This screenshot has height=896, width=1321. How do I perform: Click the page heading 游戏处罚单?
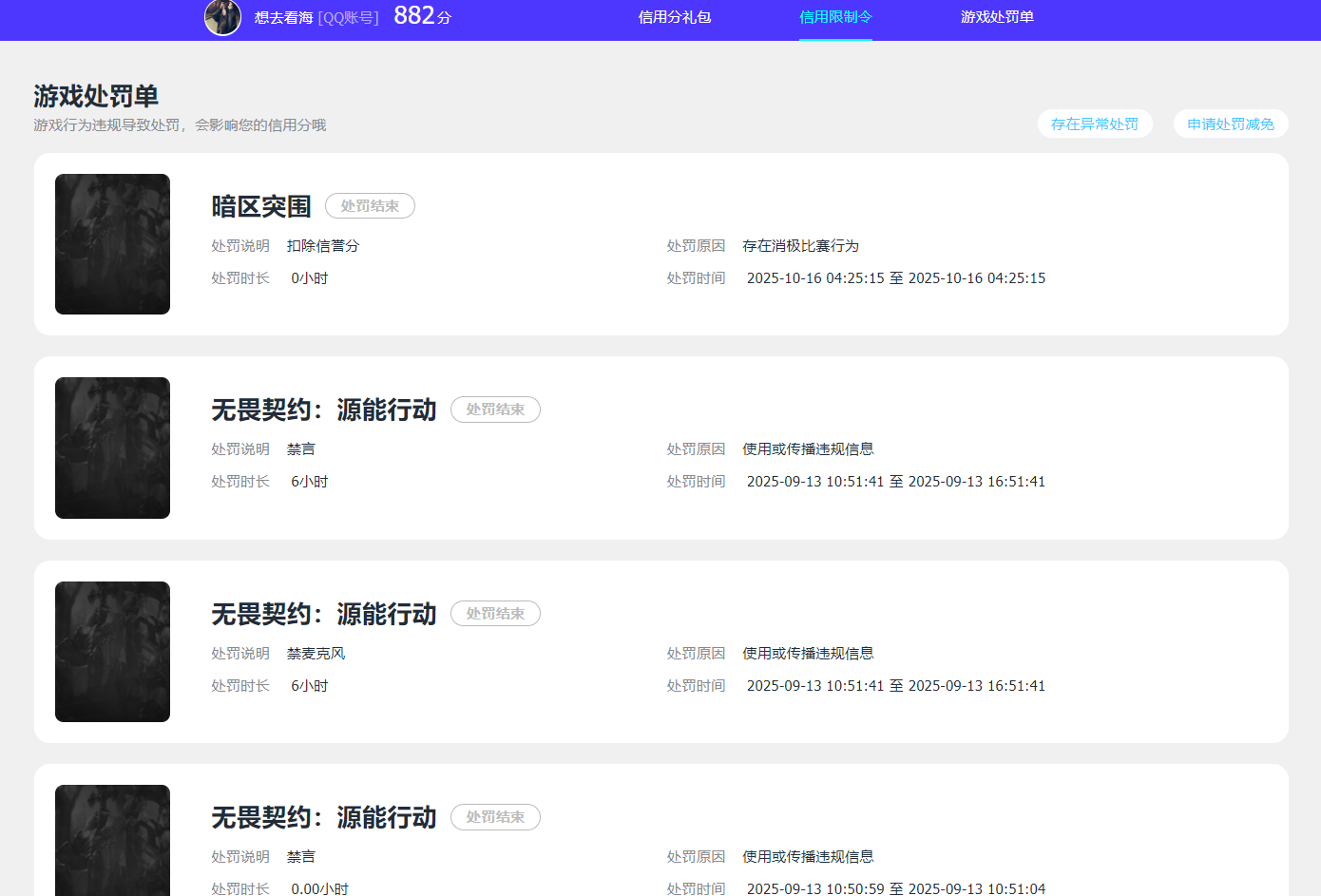coord(96,95)
